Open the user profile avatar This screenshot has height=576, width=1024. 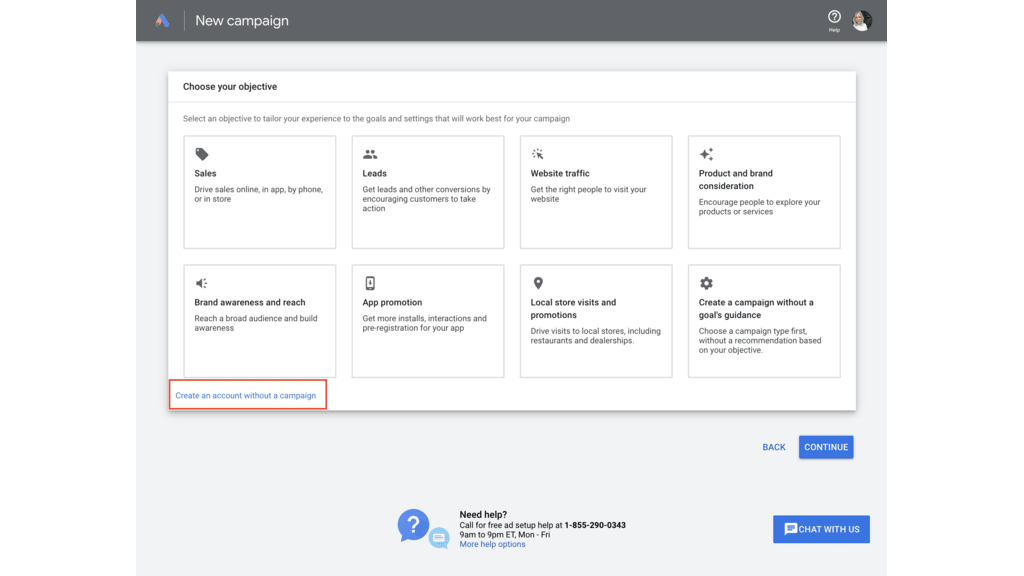[x=861, y=21]
